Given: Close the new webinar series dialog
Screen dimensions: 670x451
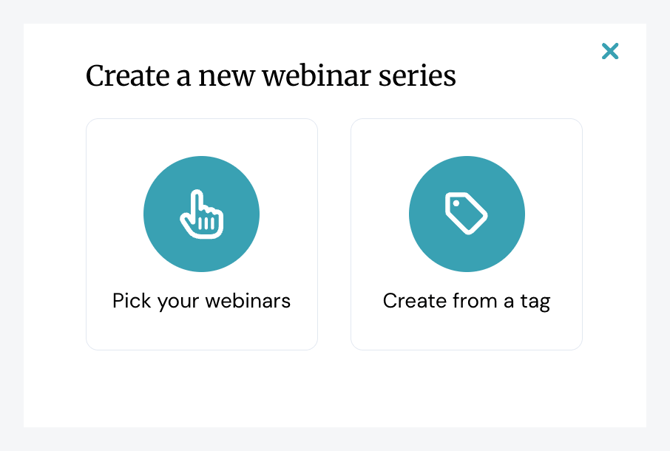Looking at the screenshot, I should pos(610,51).
